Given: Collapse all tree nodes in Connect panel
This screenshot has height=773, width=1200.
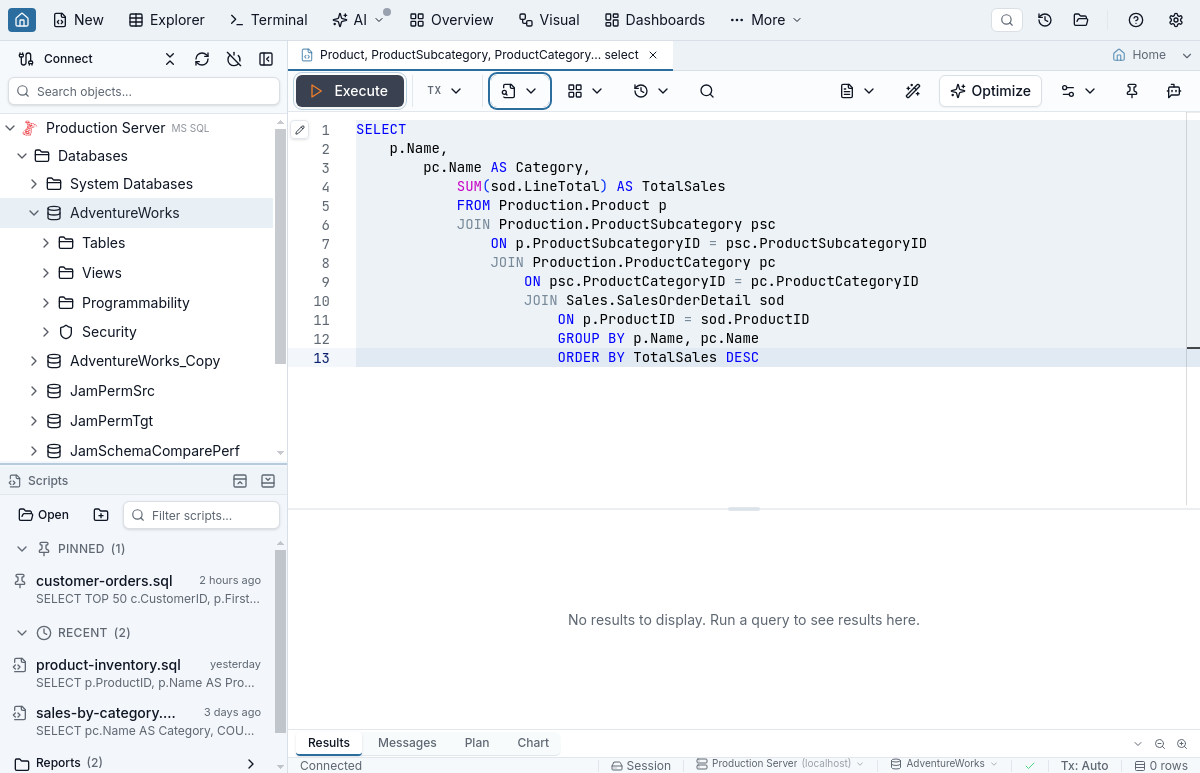Looking at the screenshot, I should [x=170, y=59].
